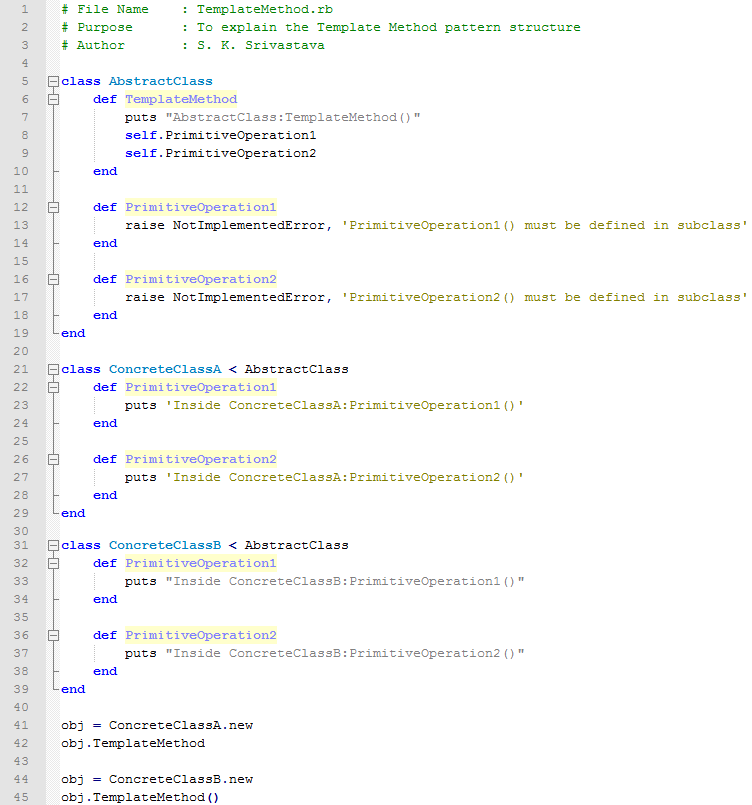This screenshot has width=752, height=805.
Task: Click 'self.PrimitiveOperation1' on line 8
Action: pyautogui.click(x=221, y=136)
